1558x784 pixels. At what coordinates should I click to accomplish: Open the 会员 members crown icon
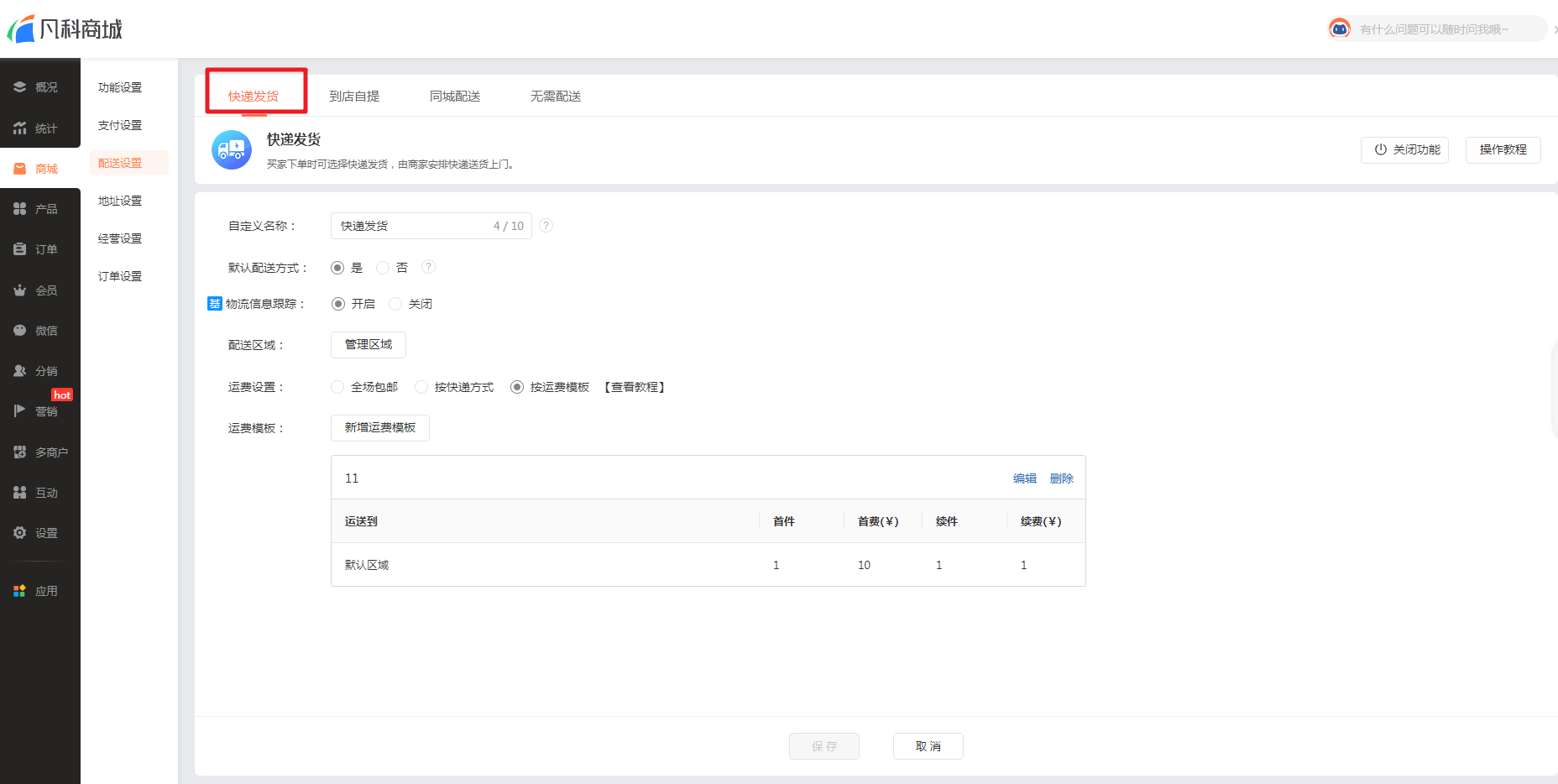19,290
